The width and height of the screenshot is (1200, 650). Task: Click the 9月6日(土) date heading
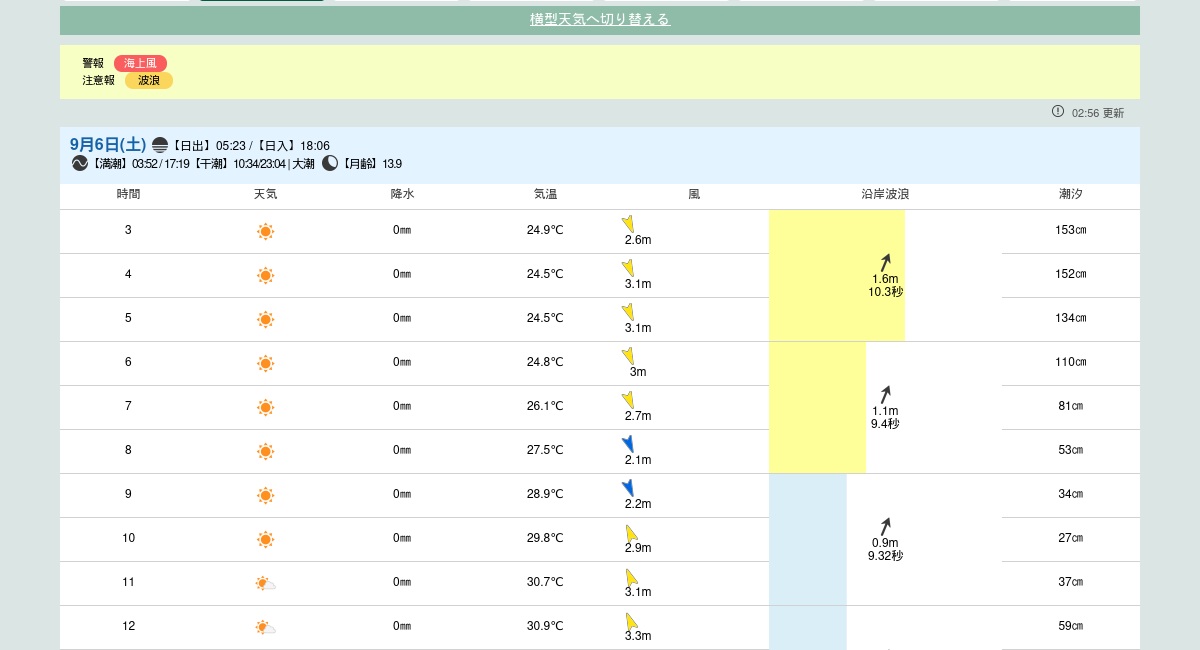(x=108, y=144)
